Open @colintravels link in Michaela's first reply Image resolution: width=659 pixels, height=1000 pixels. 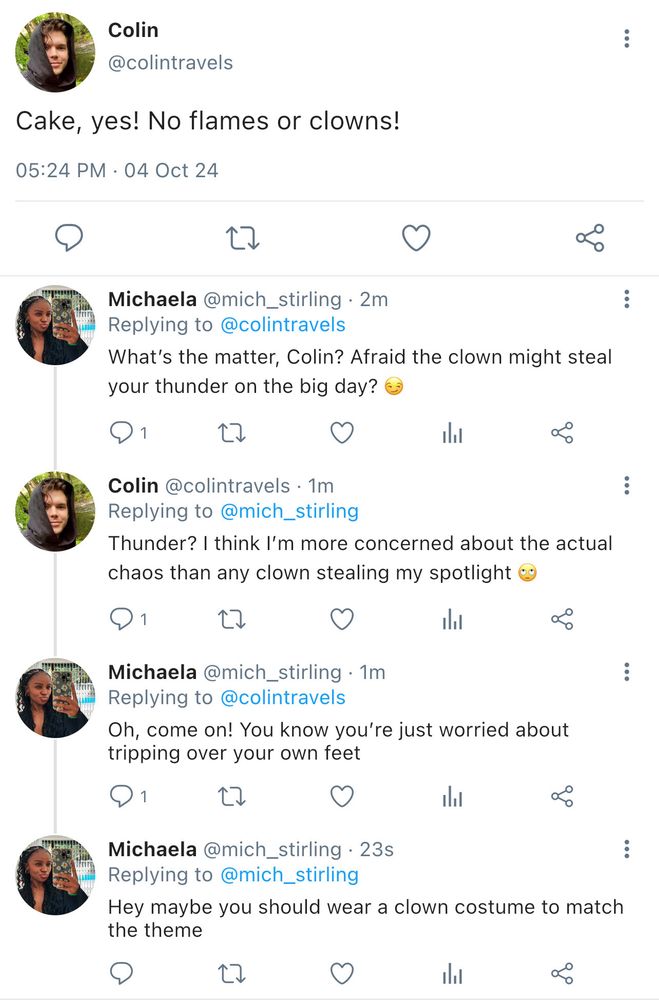(282, 325)
